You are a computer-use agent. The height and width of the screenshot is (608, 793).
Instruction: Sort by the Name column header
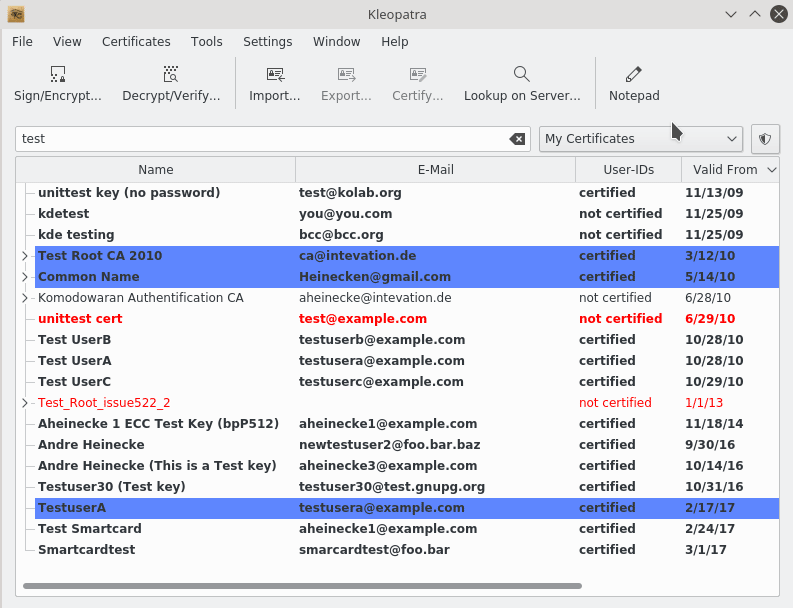(156, 169)
